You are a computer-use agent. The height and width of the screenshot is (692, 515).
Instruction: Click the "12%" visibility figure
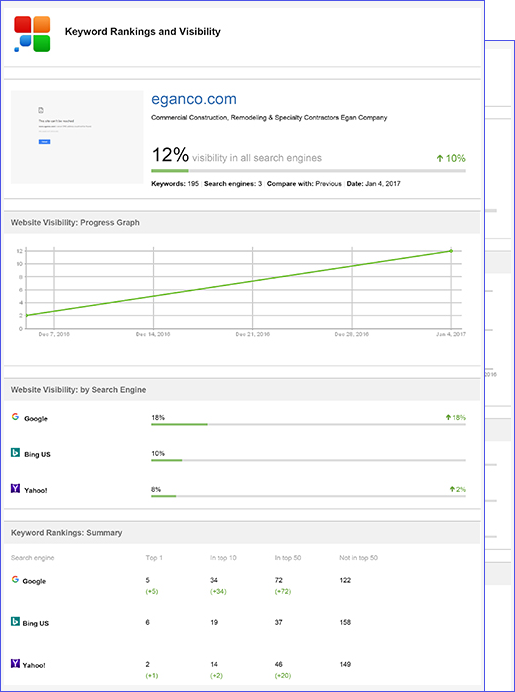point(170,155)
